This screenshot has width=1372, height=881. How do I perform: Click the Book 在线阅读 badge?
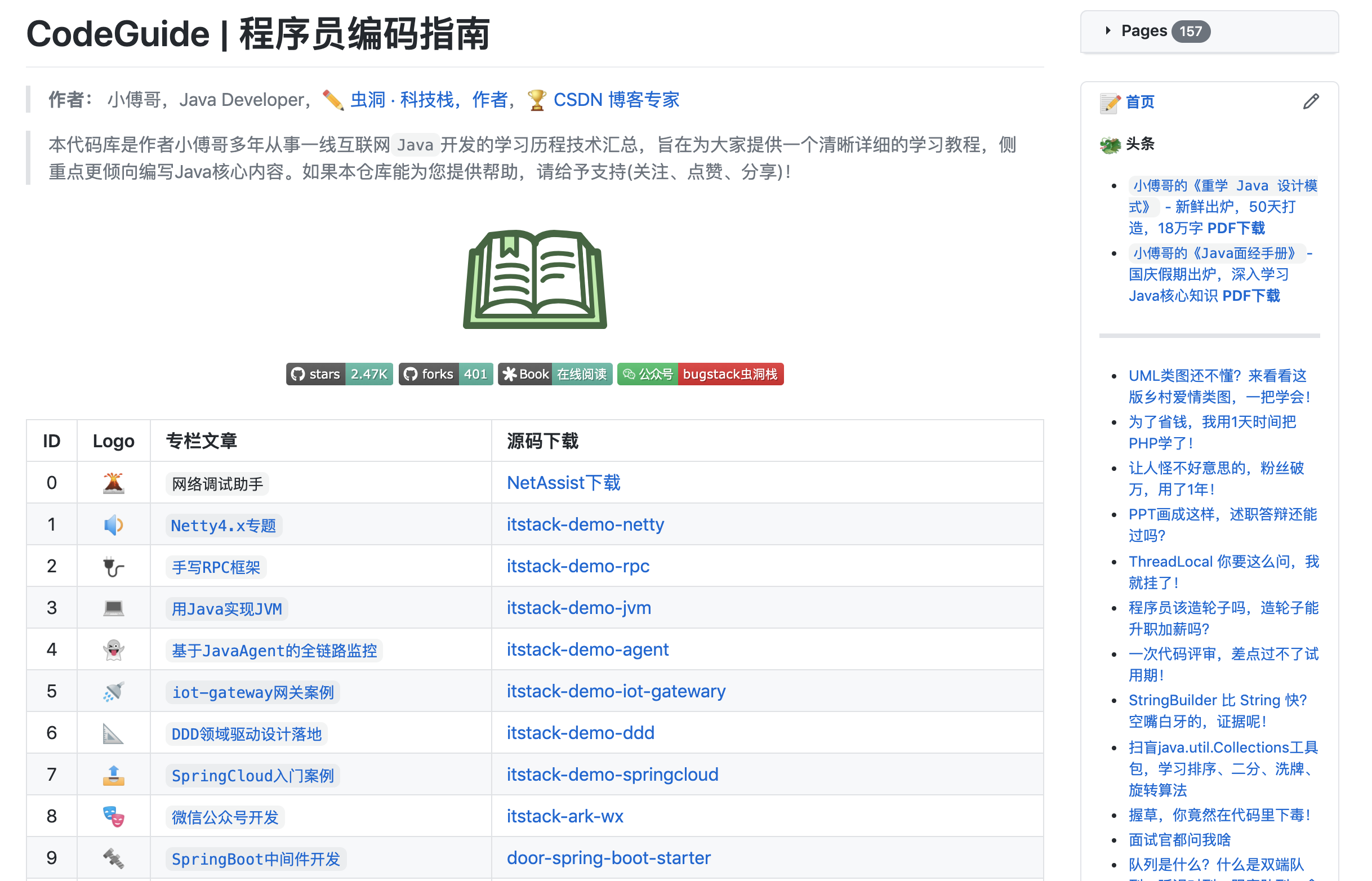pos(555,374)
